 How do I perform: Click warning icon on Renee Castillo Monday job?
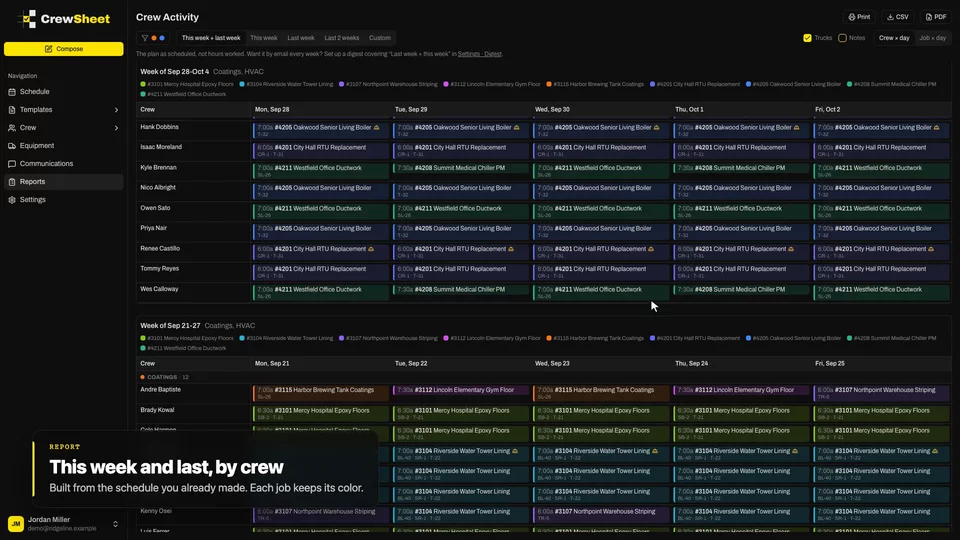coord(371,249)
